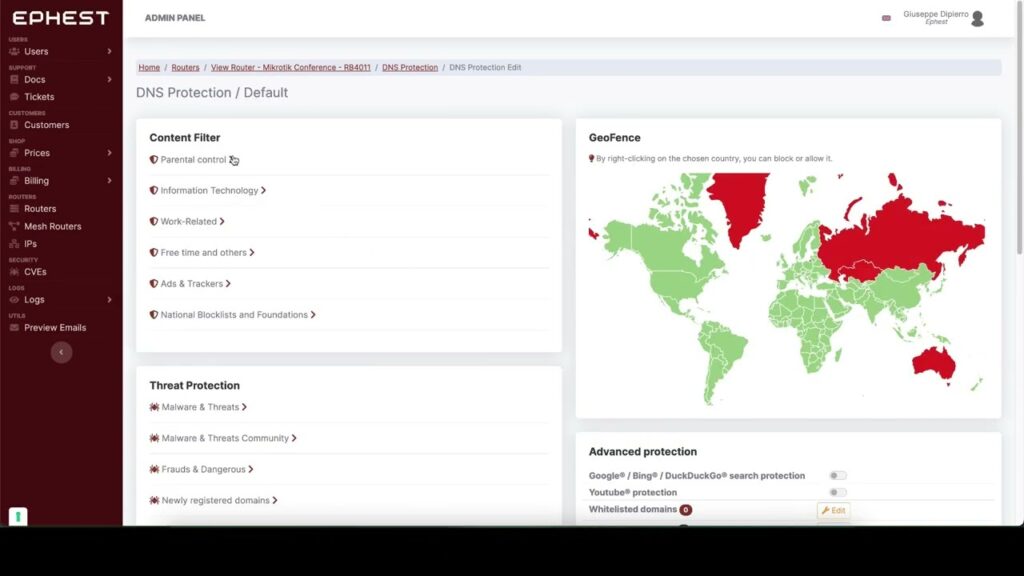Viewport: 1024px width, 576px height.
Task: Expand the Users submenu chevron
Action: coord(109,52)
